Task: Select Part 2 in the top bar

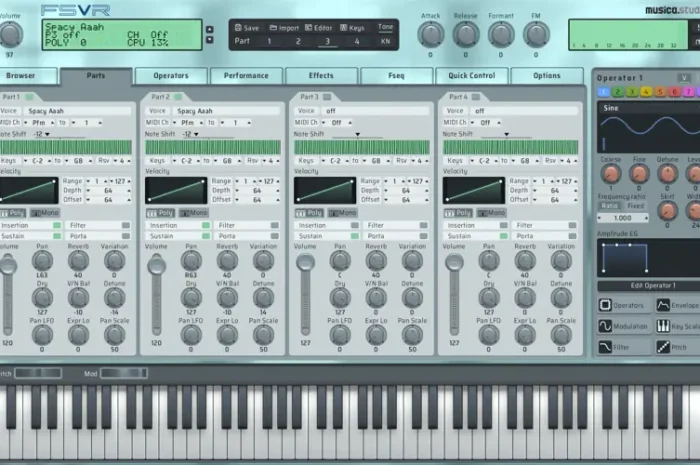Action: (x=298, y=41)
